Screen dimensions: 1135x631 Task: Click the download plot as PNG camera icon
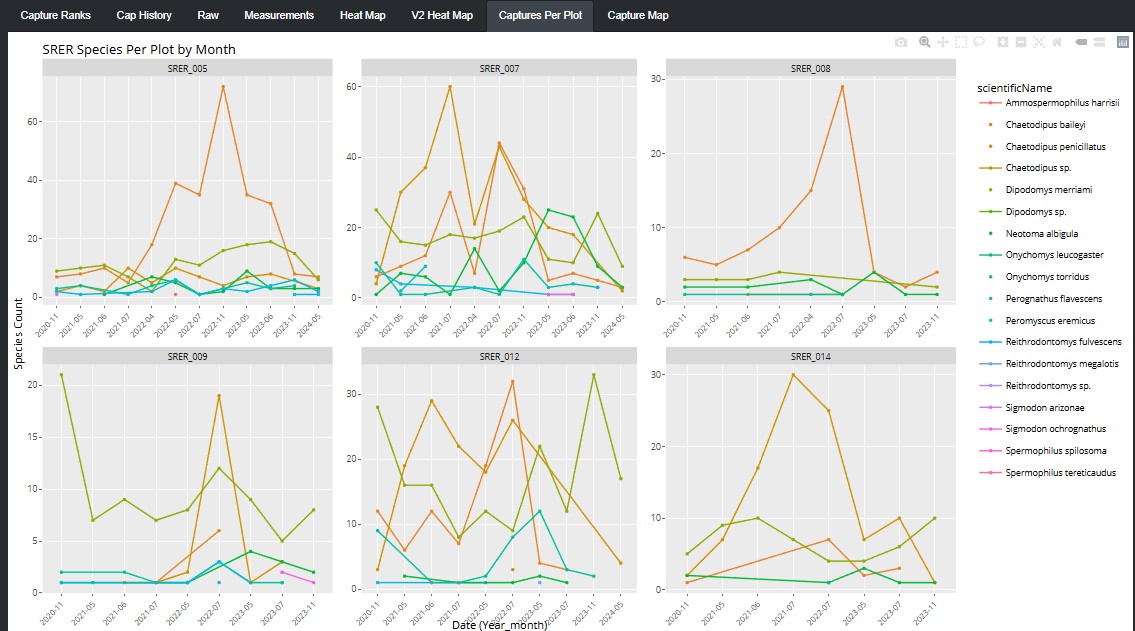(x=901, y=42)
